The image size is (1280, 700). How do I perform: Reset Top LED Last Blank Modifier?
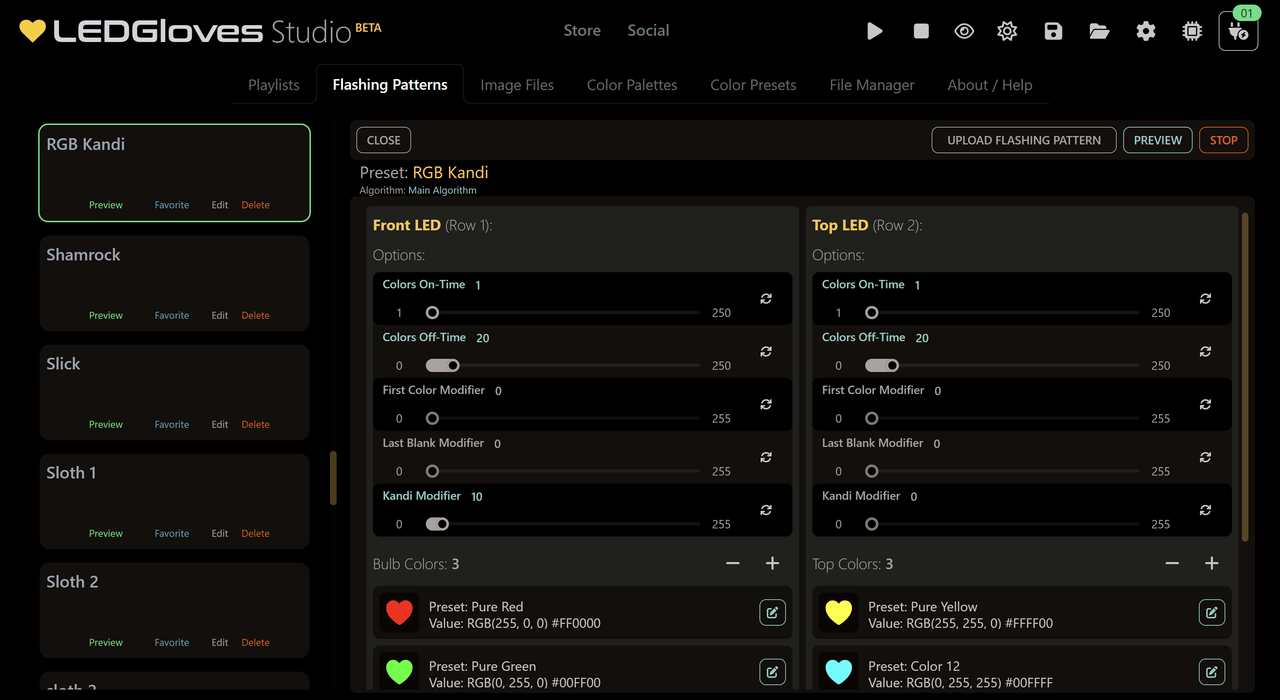tap(1205, 457)
